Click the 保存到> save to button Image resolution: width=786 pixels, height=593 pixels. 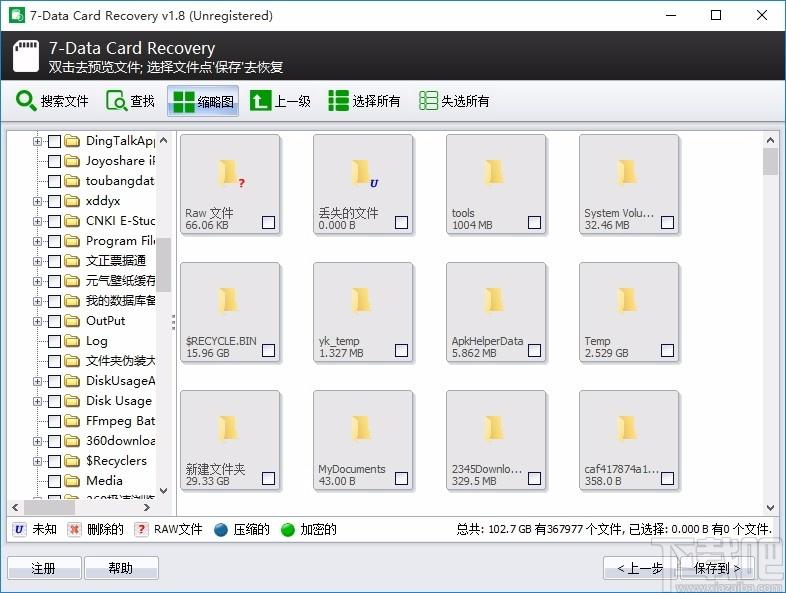click(717, 568)
